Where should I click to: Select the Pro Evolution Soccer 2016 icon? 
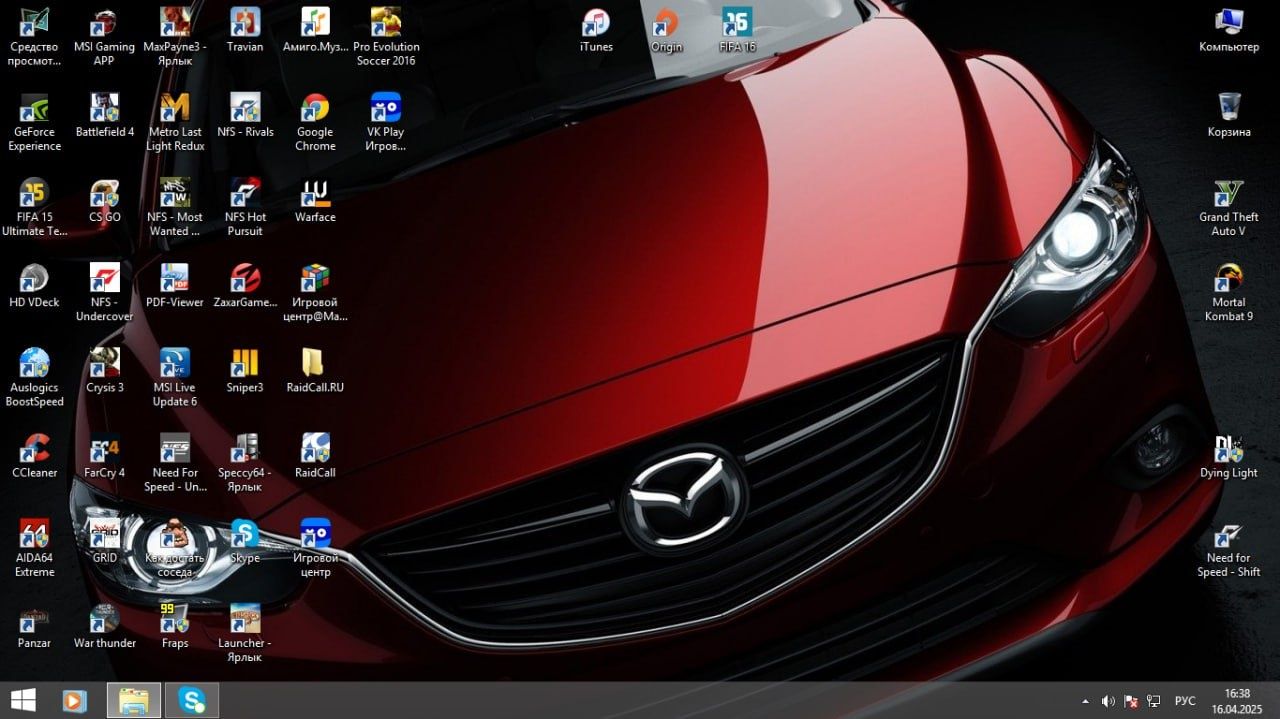coord(386,37)
